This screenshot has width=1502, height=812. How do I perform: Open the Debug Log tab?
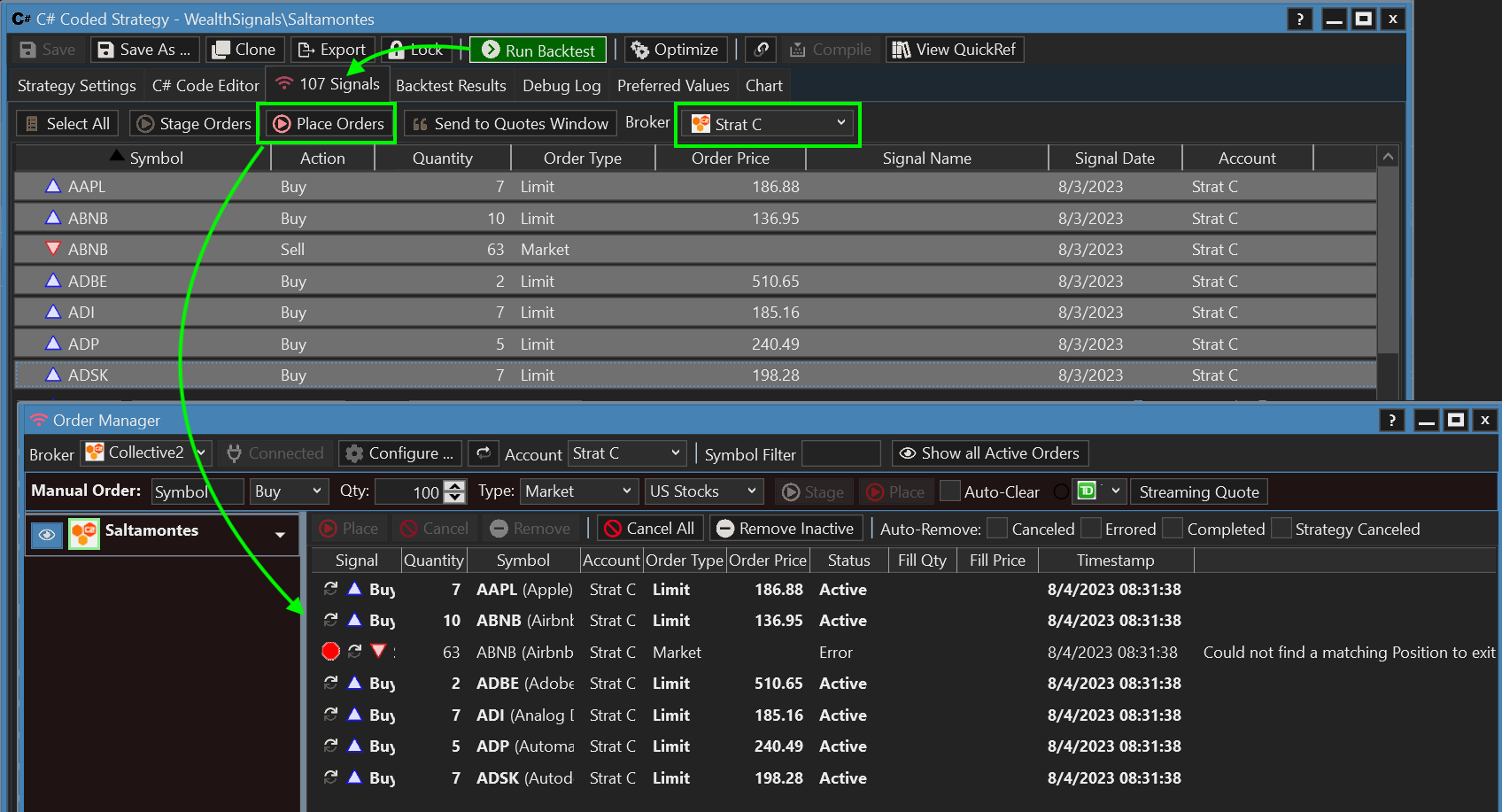click(561, 86)
